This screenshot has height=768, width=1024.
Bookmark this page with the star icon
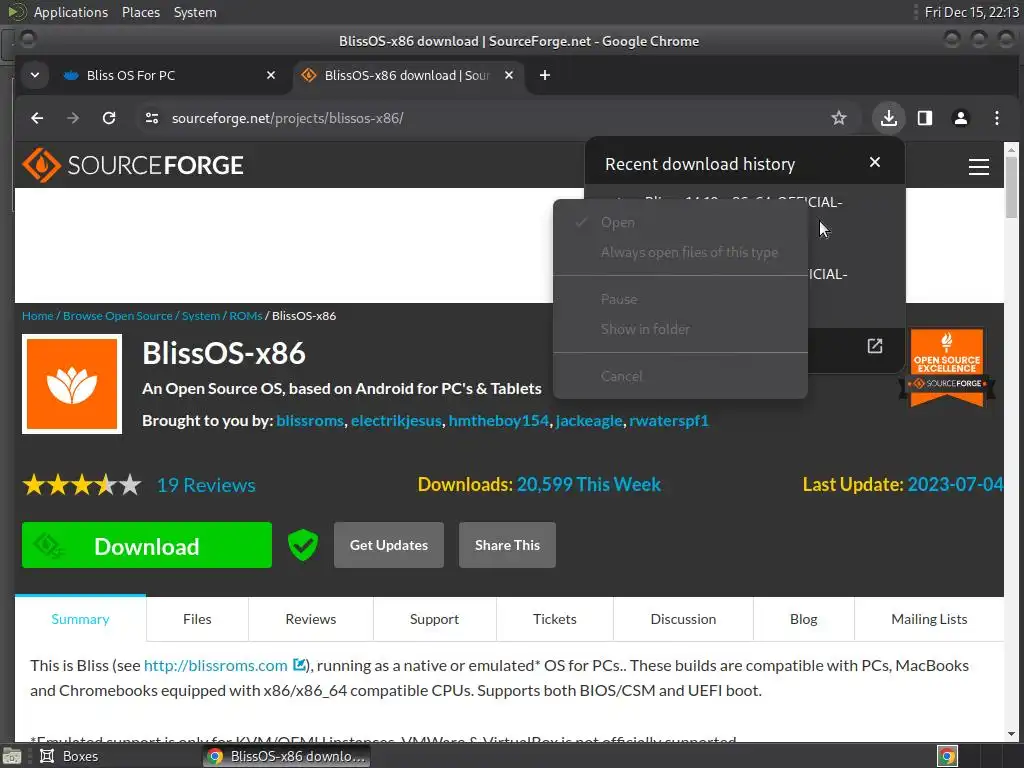839,118
